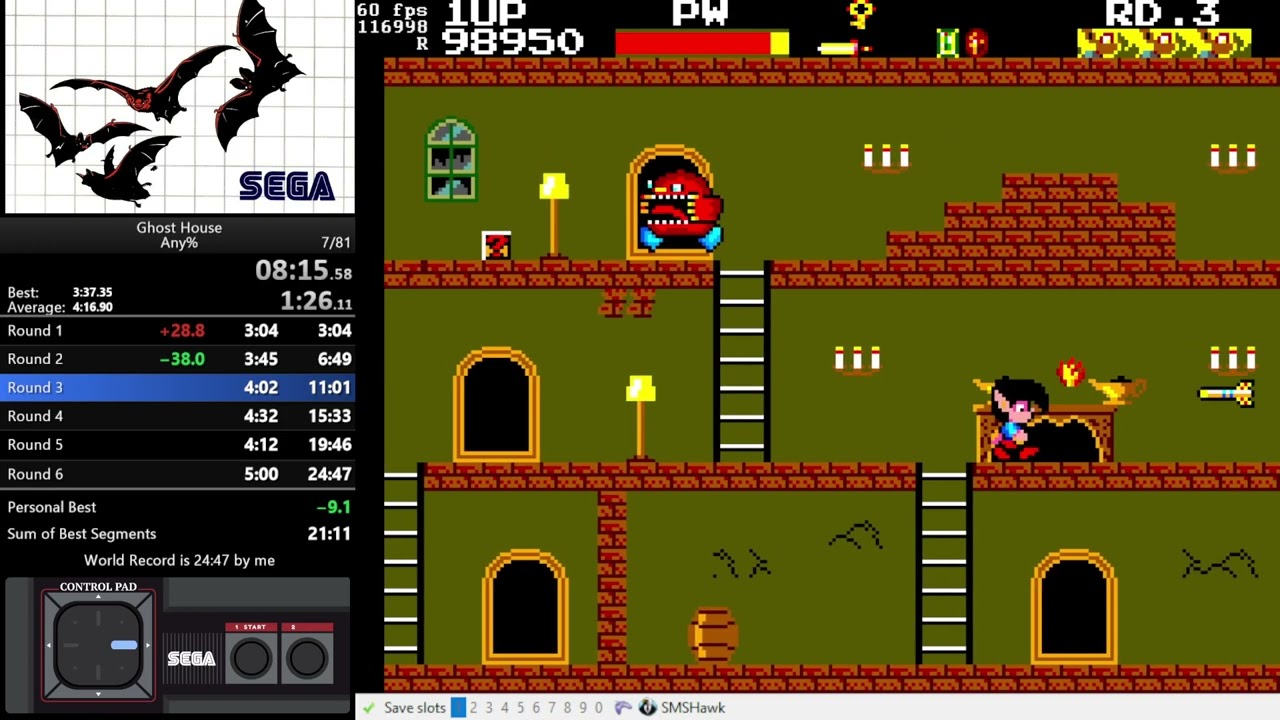Select save slot 8
Image resolution: width=1280 pixels, height=720 pixels.
tap(567, 708)
